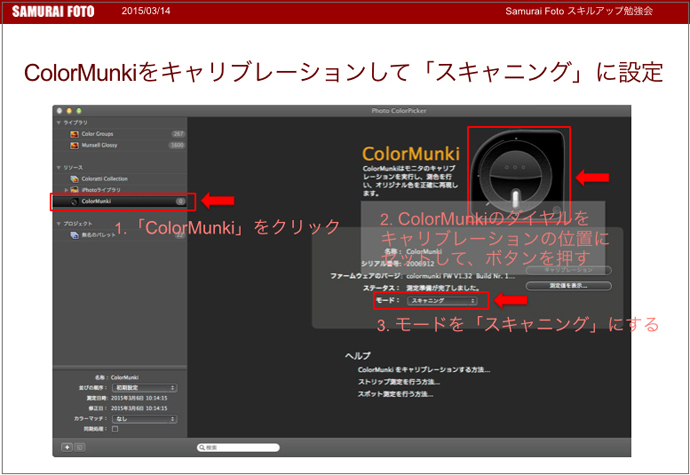Click the 測定日時 value 2015年3月6日 10:14:15

[139, 398]
